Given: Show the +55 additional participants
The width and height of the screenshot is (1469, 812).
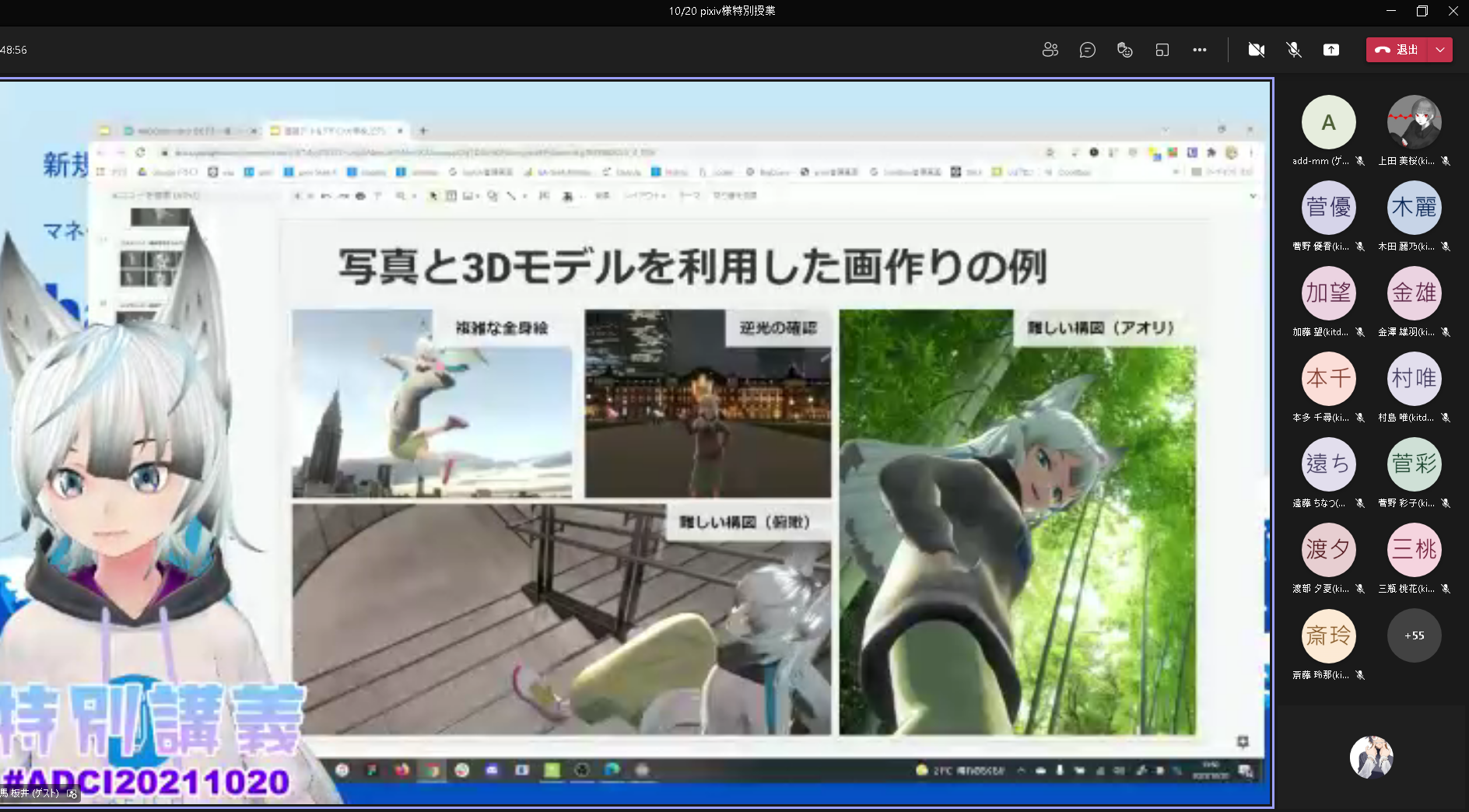Looking at the screenshot, I should (1414, 635).
